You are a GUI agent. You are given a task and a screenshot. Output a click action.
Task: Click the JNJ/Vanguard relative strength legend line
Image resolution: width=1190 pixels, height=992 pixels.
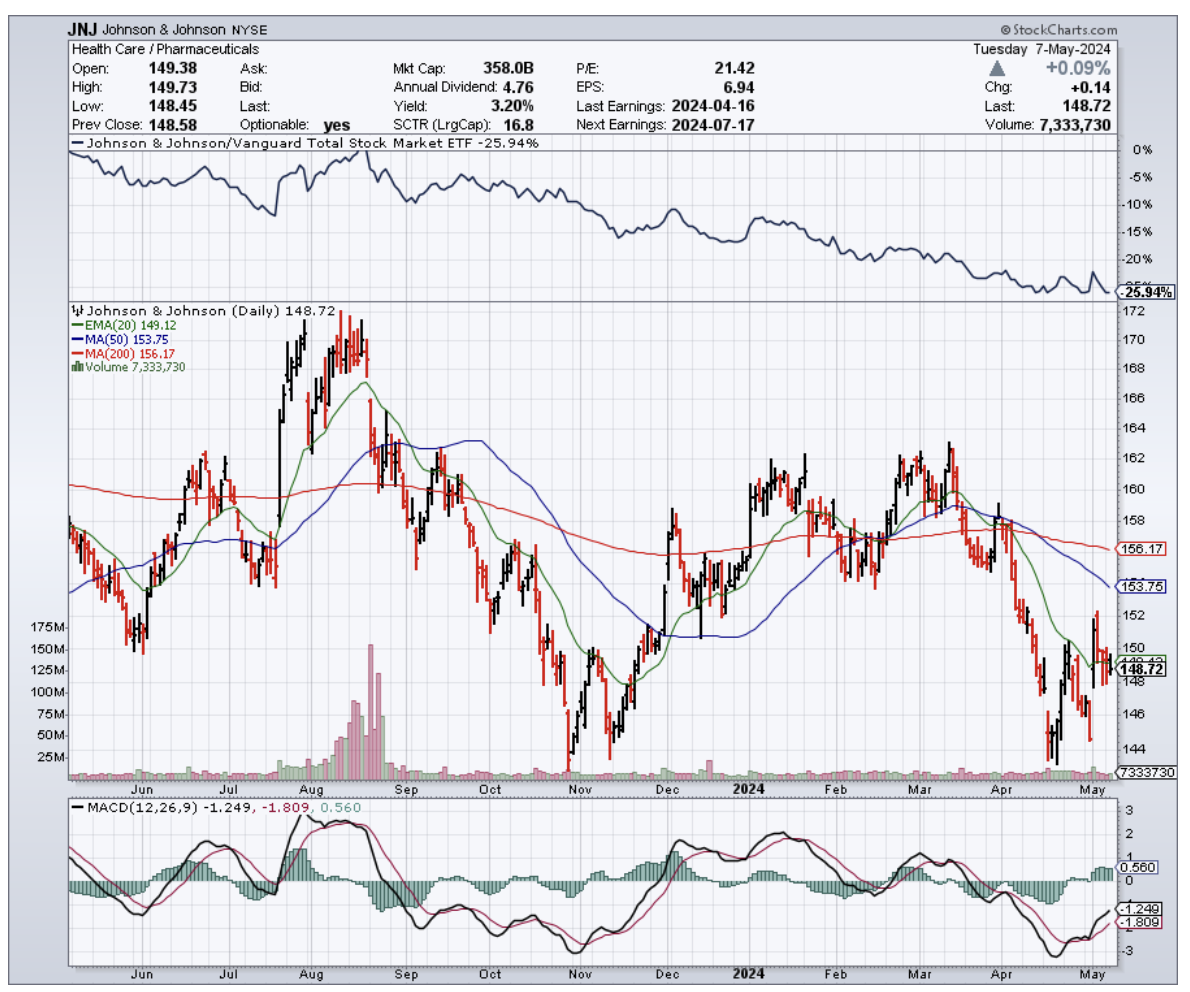click(78, 143)
